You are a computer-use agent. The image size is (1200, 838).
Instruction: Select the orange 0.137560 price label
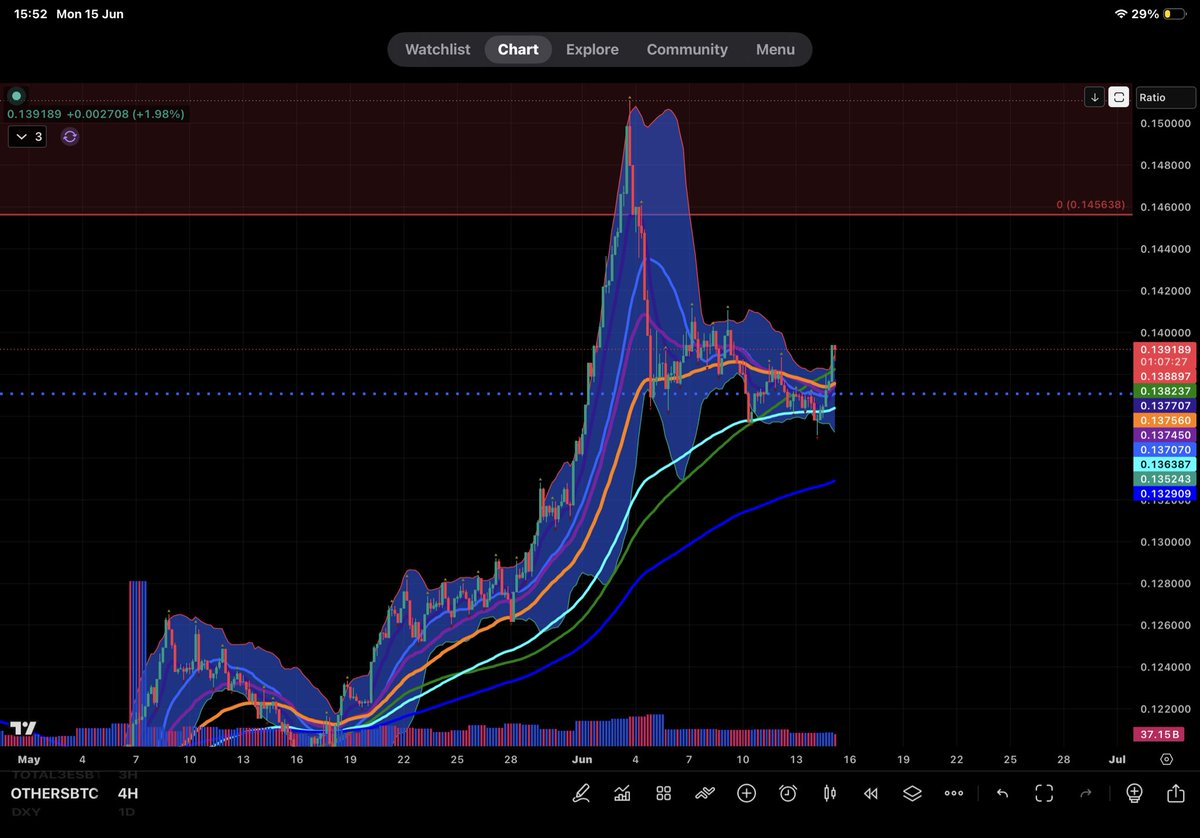1163,421
